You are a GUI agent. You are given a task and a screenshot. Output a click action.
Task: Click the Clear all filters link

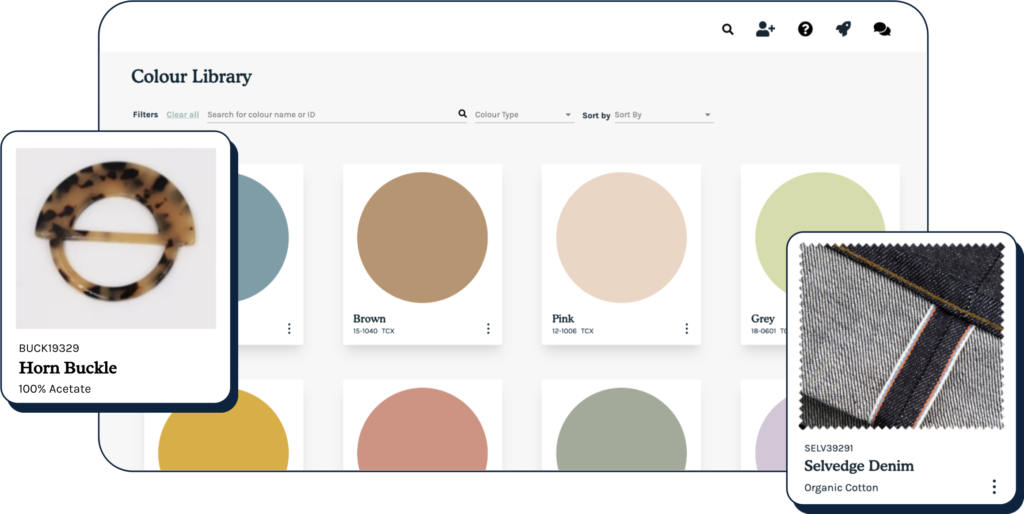coord(183,114)
